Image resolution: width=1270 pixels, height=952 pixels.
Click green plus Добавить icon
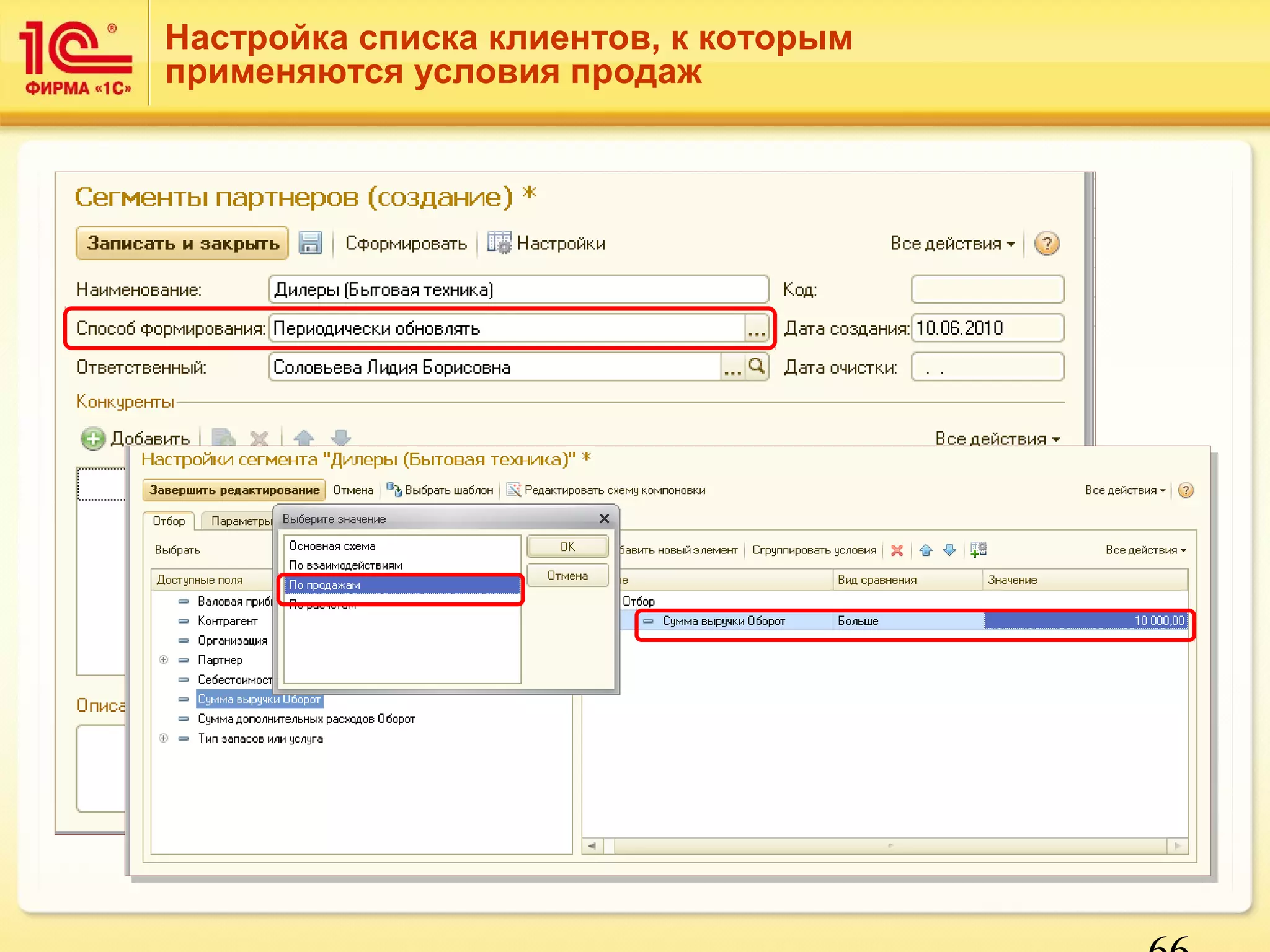pos(92,439)
